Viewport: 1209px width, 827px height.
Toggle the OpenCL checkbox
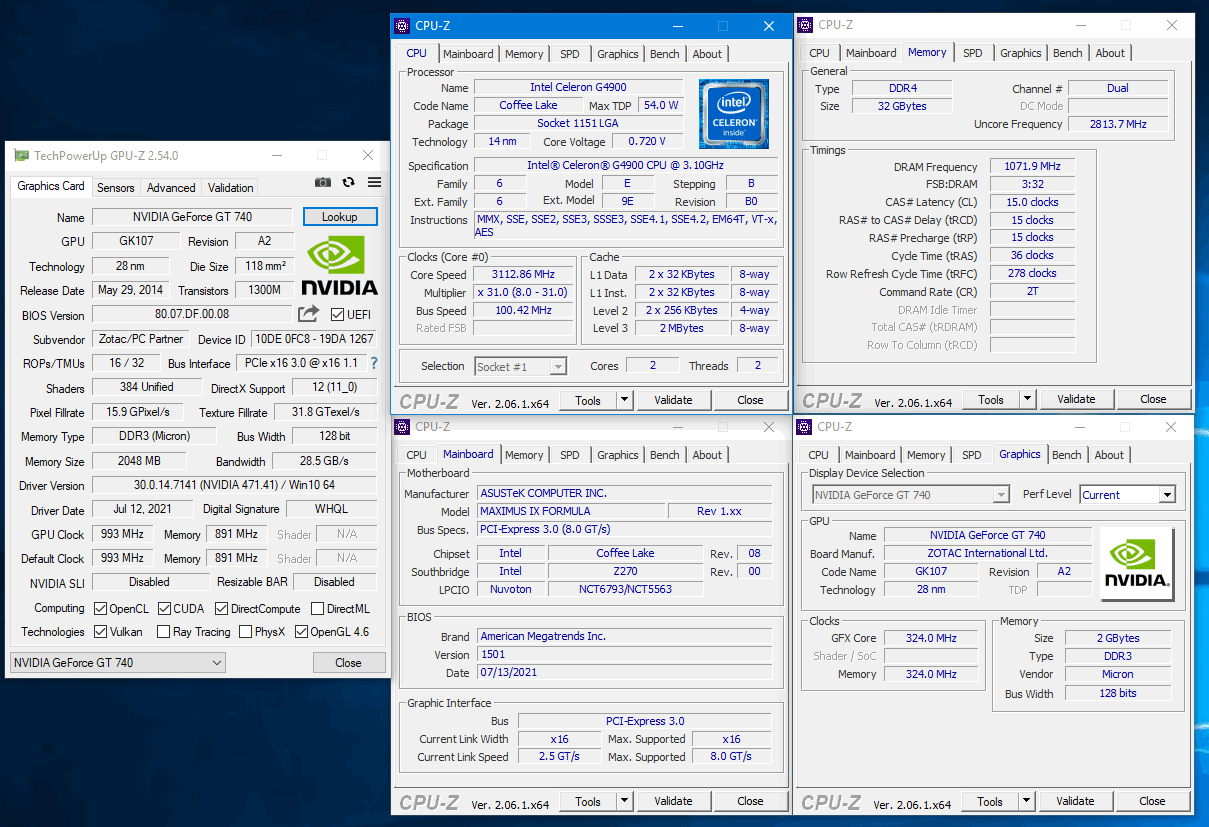point(101,608)
